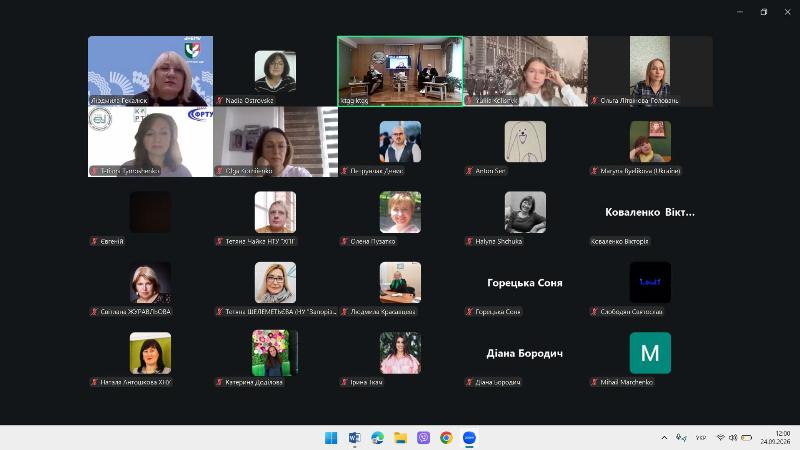Click muted mic icon beside Євгеній
Screen dimensions: 800x450
(94, 241)
